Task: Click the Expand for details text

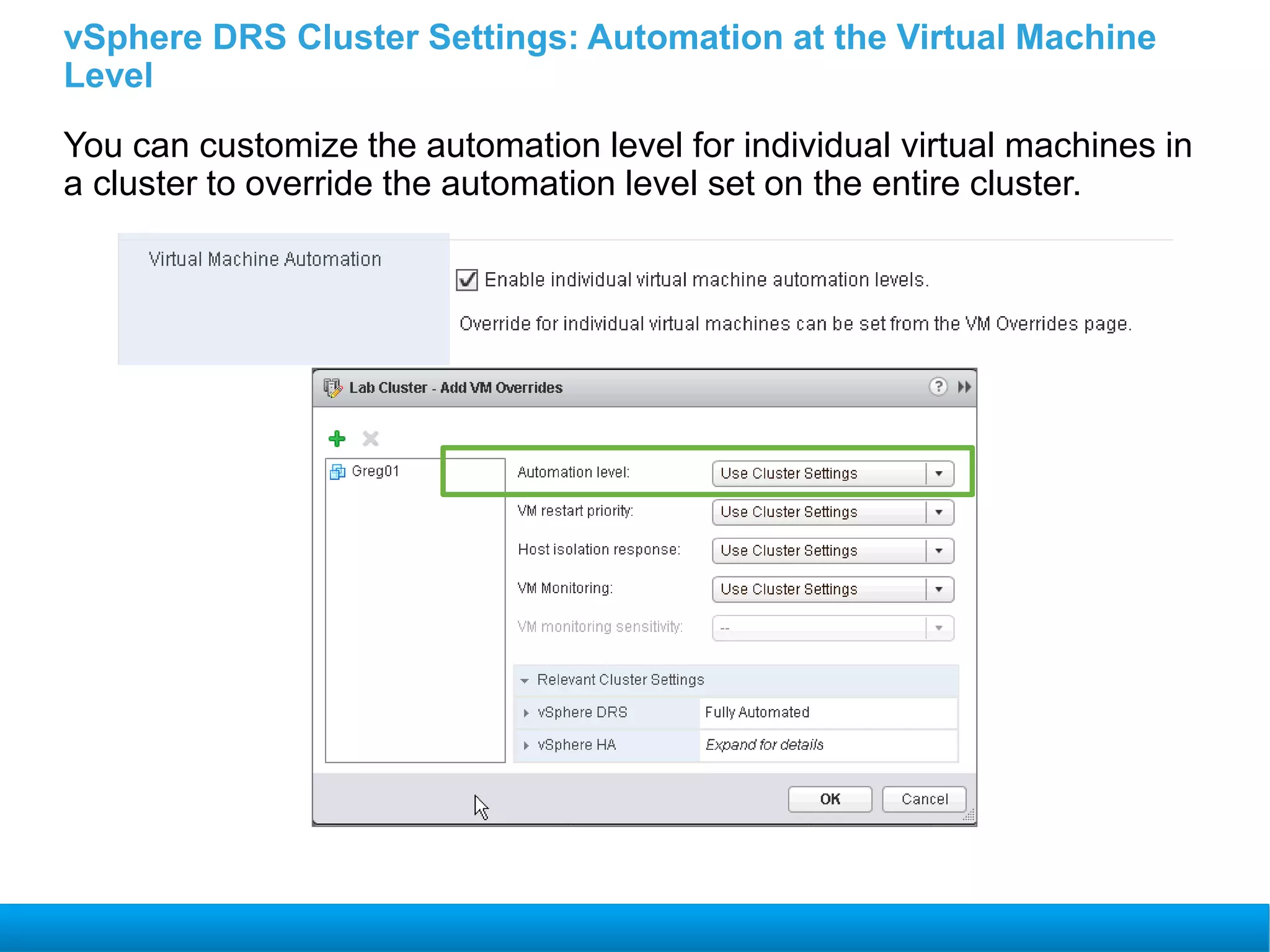Action: pos(765,744)
